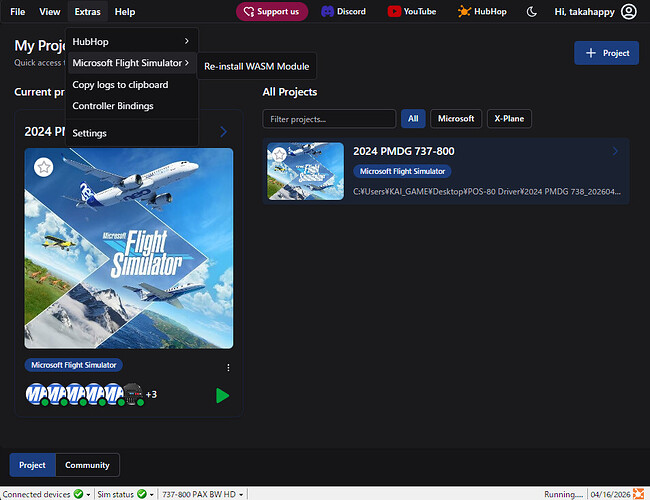Open the Discord link
Viewport: 650px width, 500px height.
pyautogui.click(x=344, y=12)
